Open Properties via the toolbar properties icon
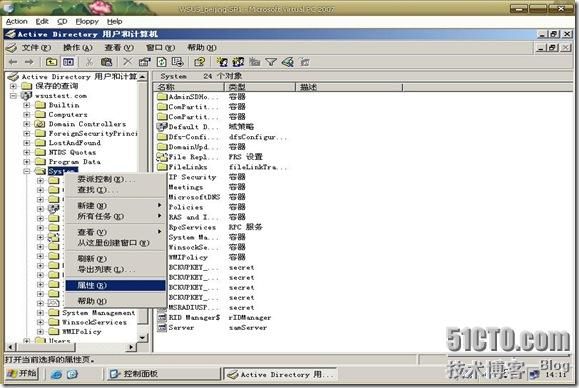The image size is (579, 388). (x=144, y=62)
